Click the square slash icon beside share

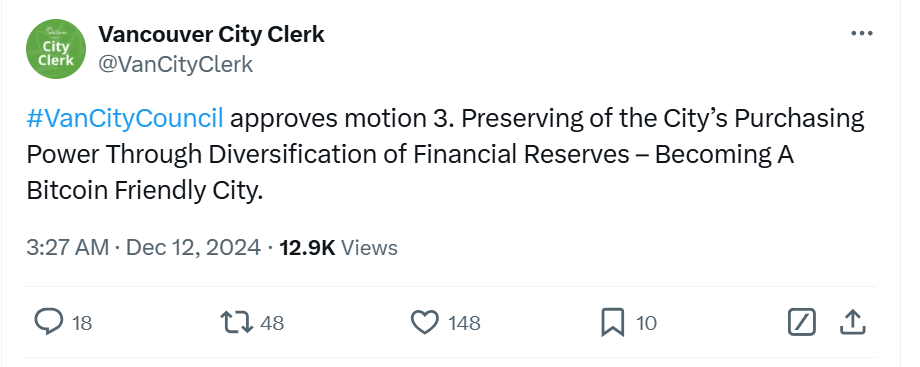(801, 322)
